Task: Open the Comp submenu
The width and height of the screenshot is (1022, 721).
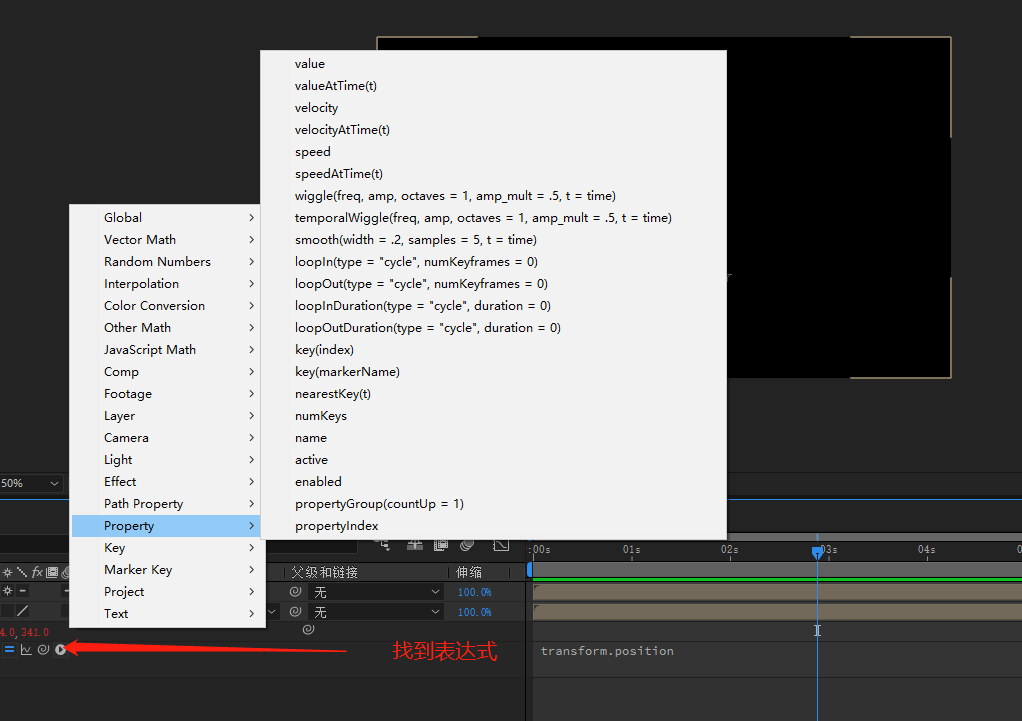Action: click(x=168, y=372)
